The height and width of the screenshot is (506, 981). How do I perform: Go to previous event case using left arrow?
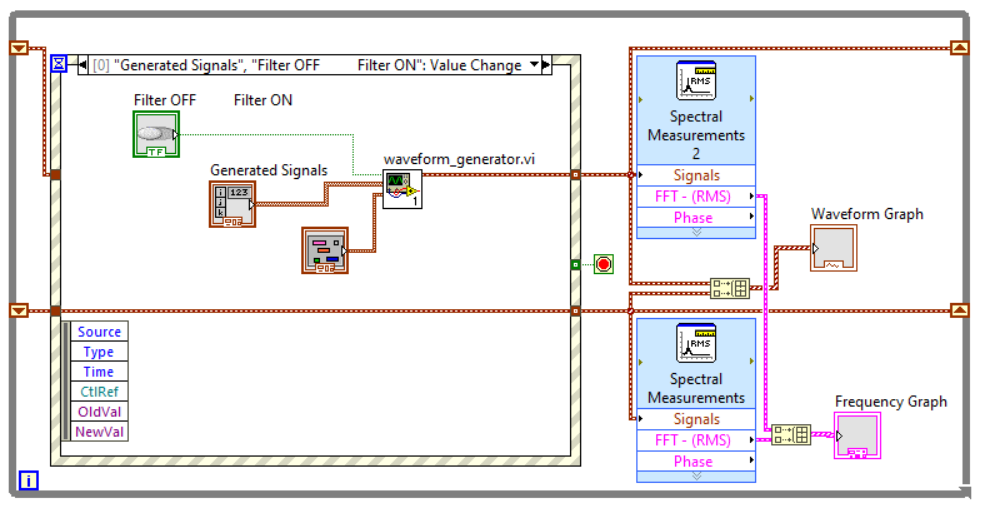83,65
